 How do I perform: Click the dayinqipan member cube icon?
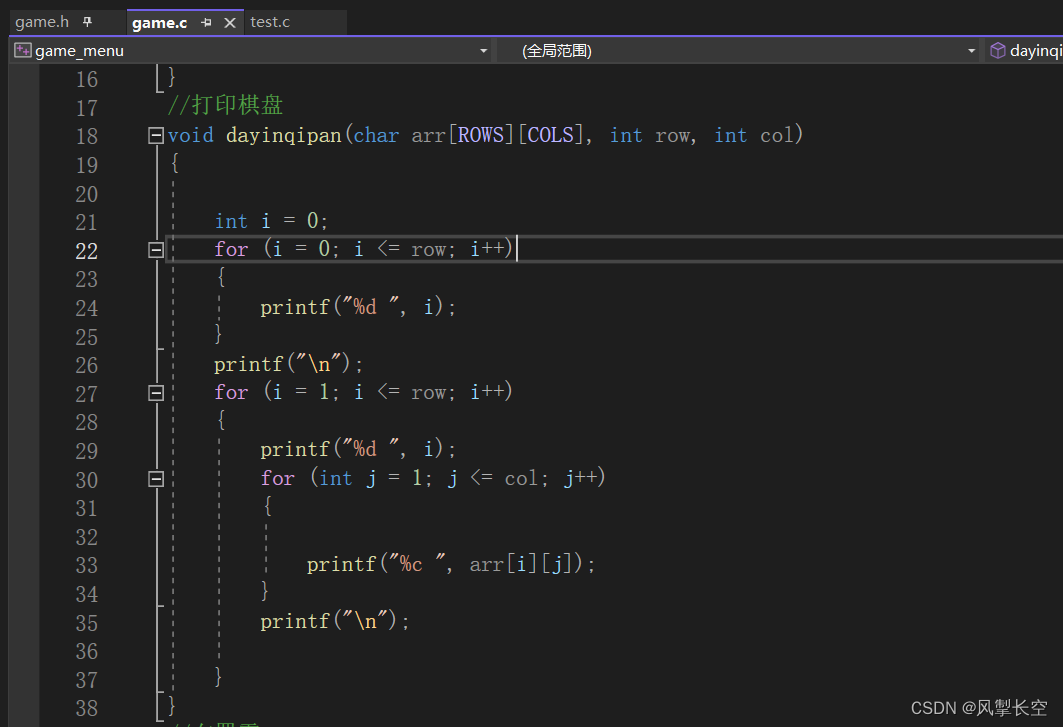click(997, 50)
